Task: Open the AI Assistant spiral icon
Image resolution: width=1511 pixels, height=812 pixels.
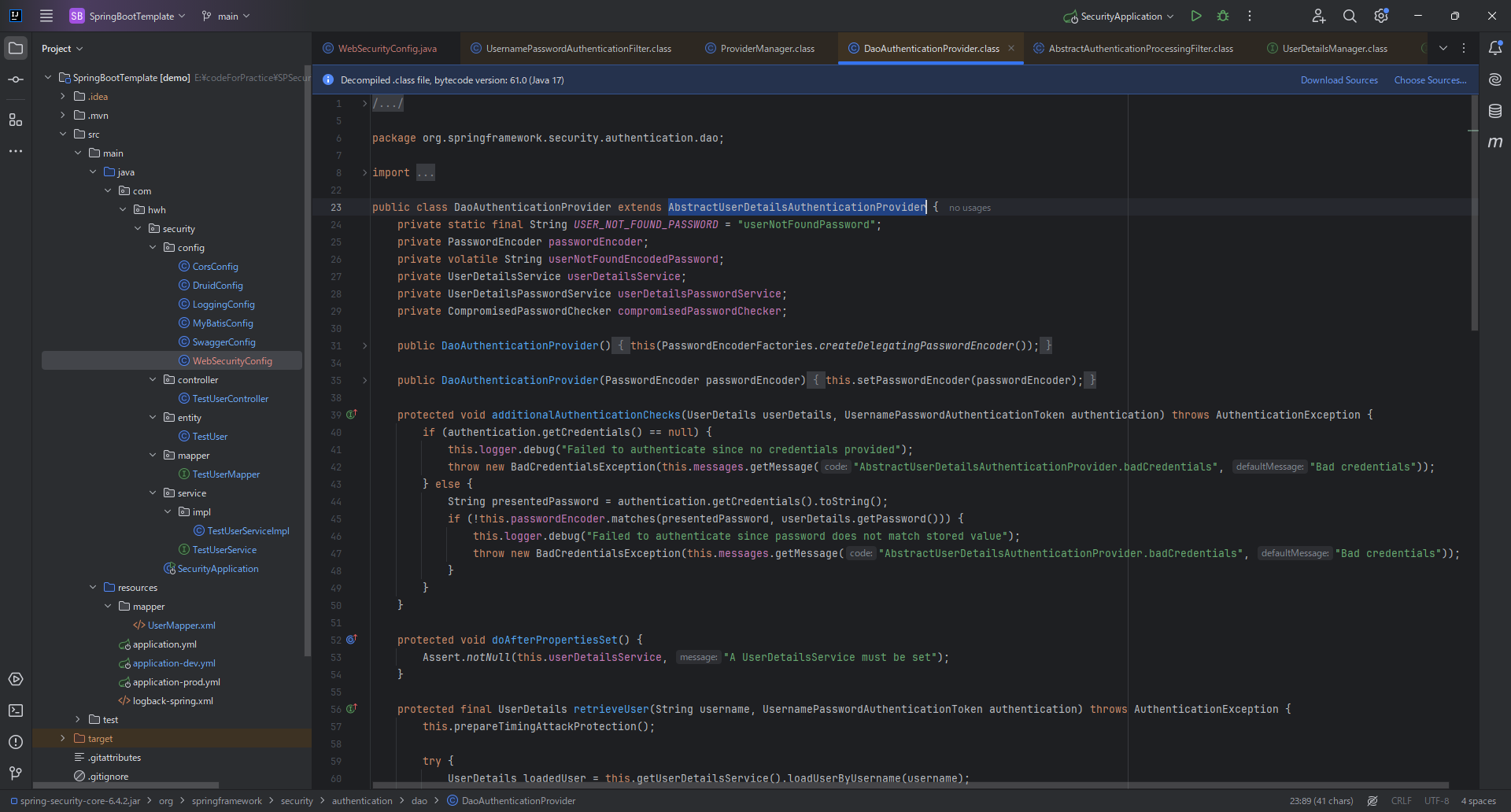Action: (x=1495, y=79)
